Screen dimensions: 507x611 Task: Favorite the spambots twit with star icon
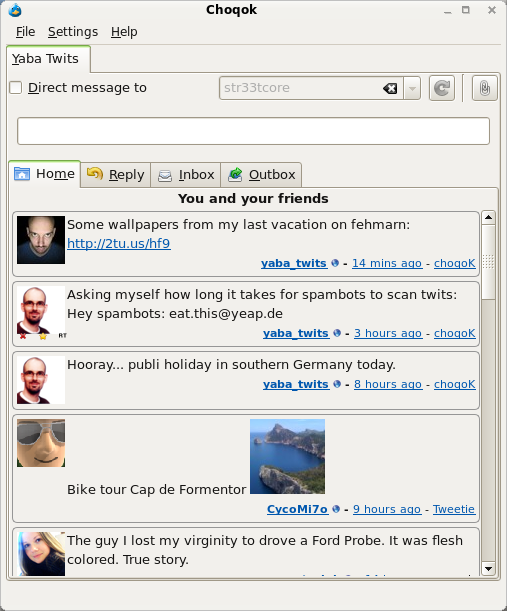pos(43,336)
